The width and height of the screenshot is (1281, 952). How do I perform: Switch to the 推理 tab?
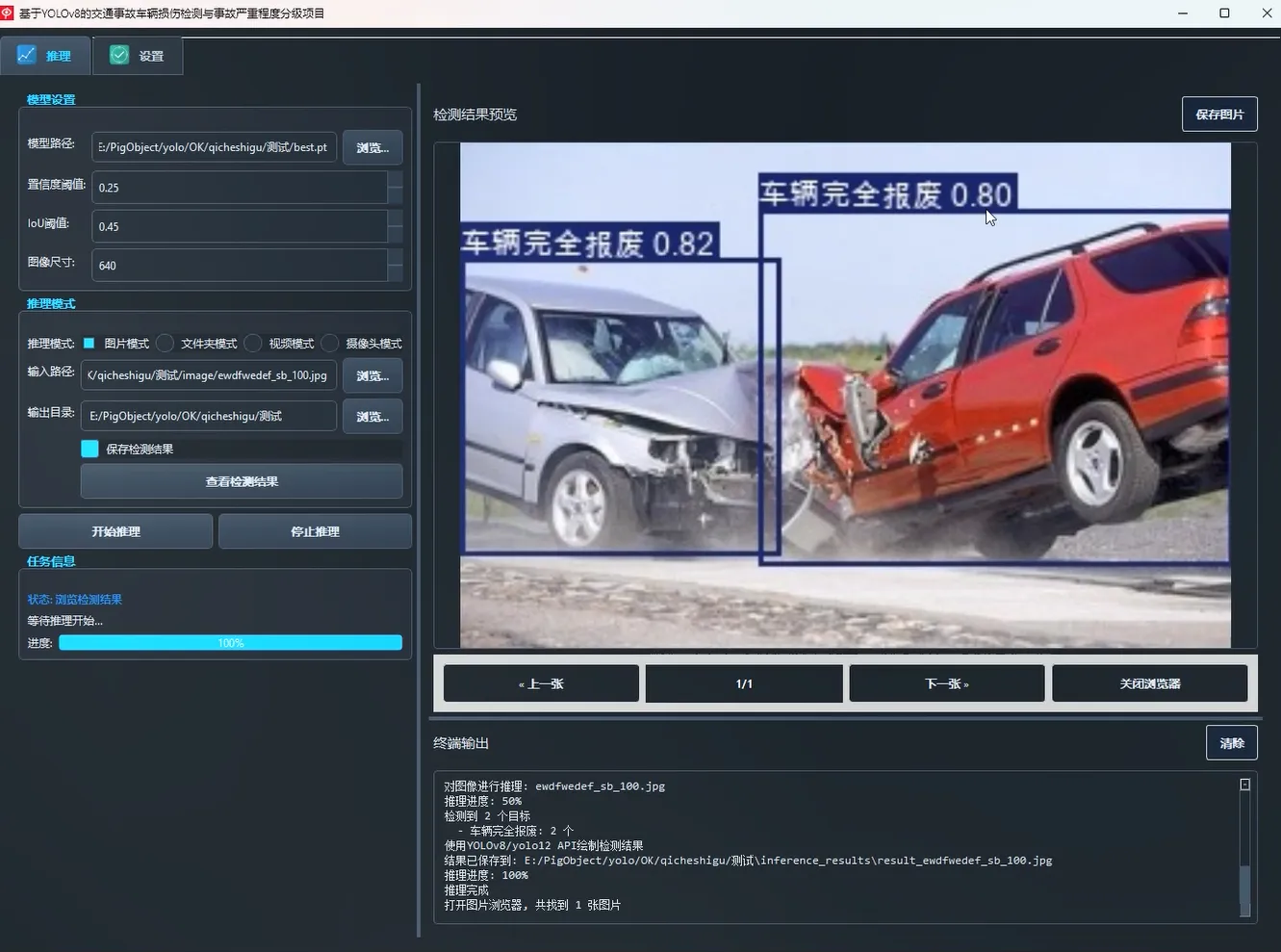pyautogui.click(x=45, y=56)
